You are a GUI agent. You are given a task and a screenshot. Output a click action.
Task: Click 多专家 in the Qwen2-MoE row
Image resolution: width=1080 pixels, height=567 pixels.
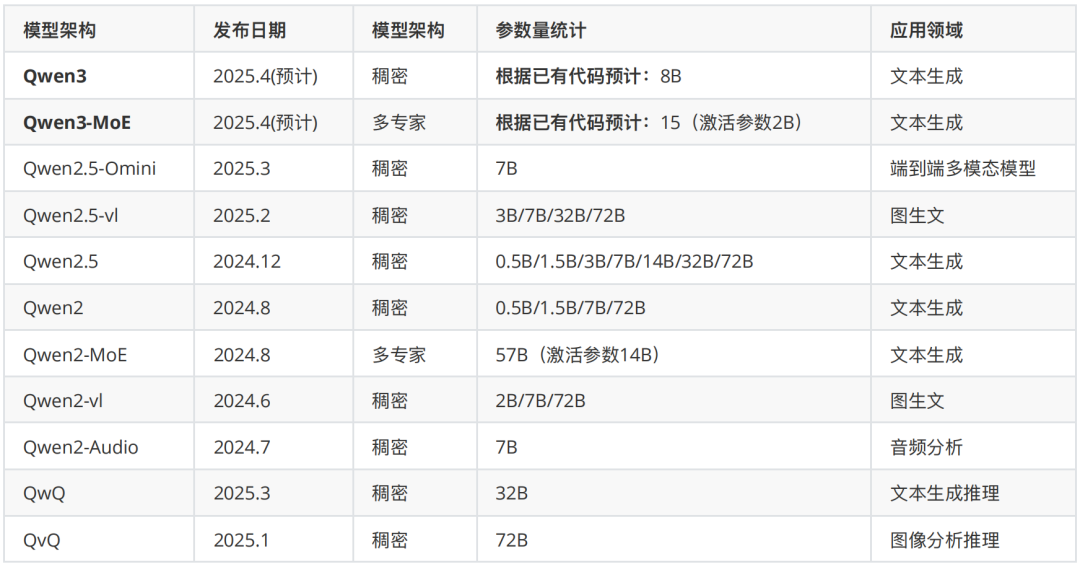coord(399,355)
